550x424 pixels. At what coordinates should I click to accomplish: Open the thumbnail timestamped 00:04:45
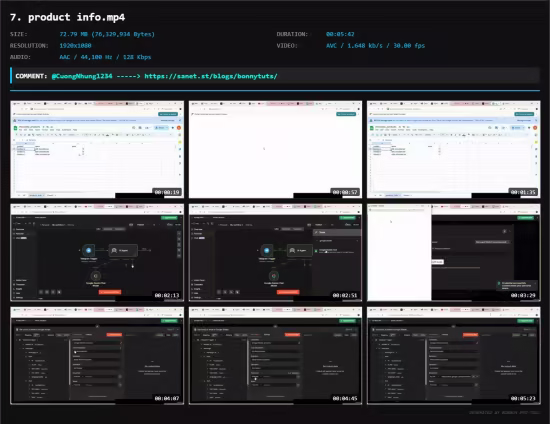[x=275, y=356]
